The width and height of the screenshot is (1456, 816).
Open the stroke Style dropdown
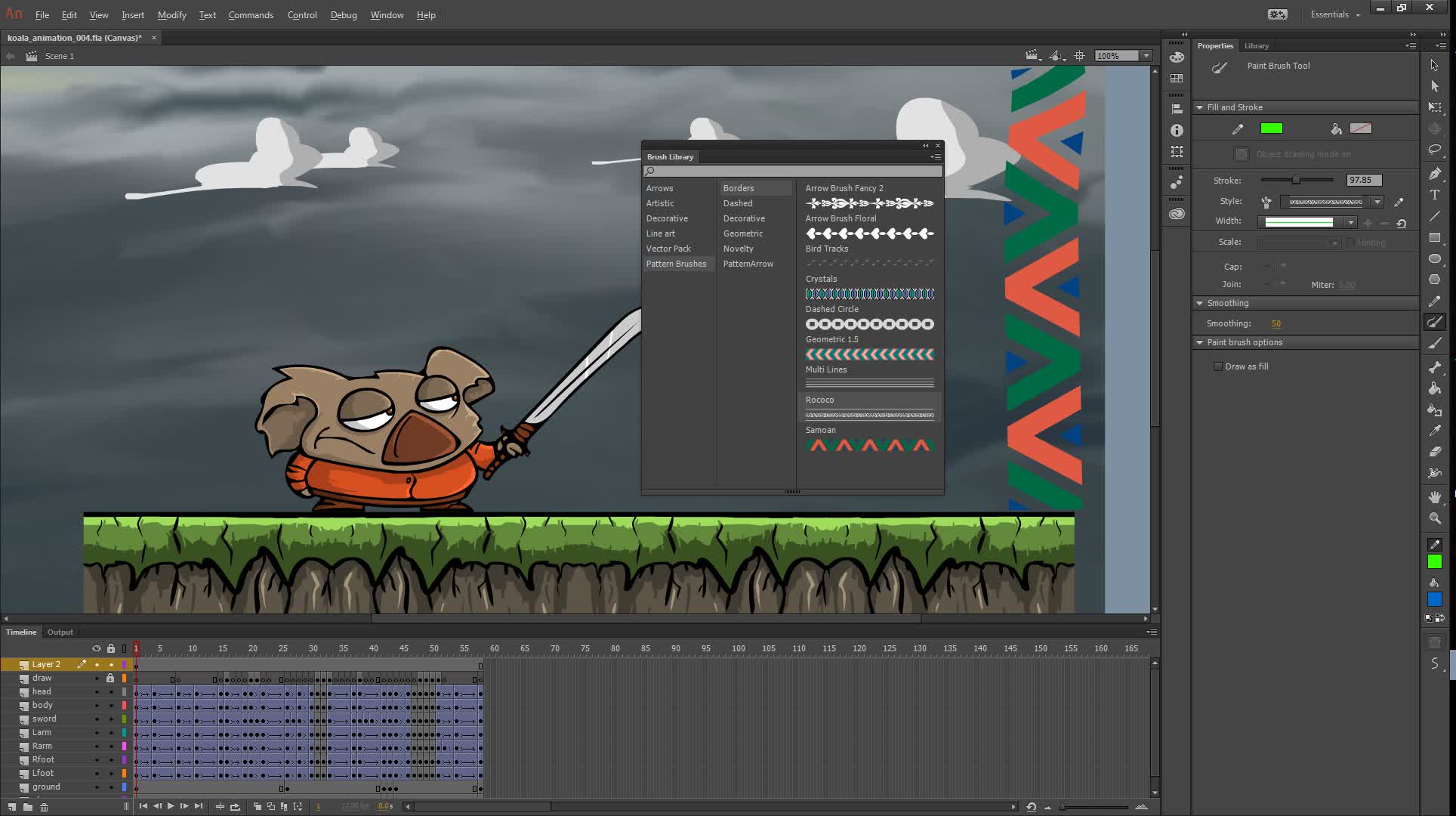tap(1377, 202)
